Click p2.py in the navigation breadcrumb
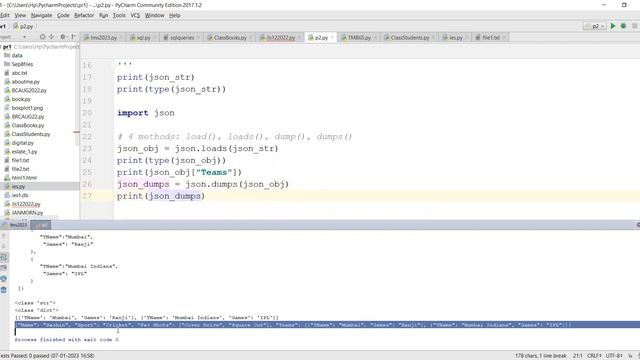Screen dimensions: 640x360 23,26
